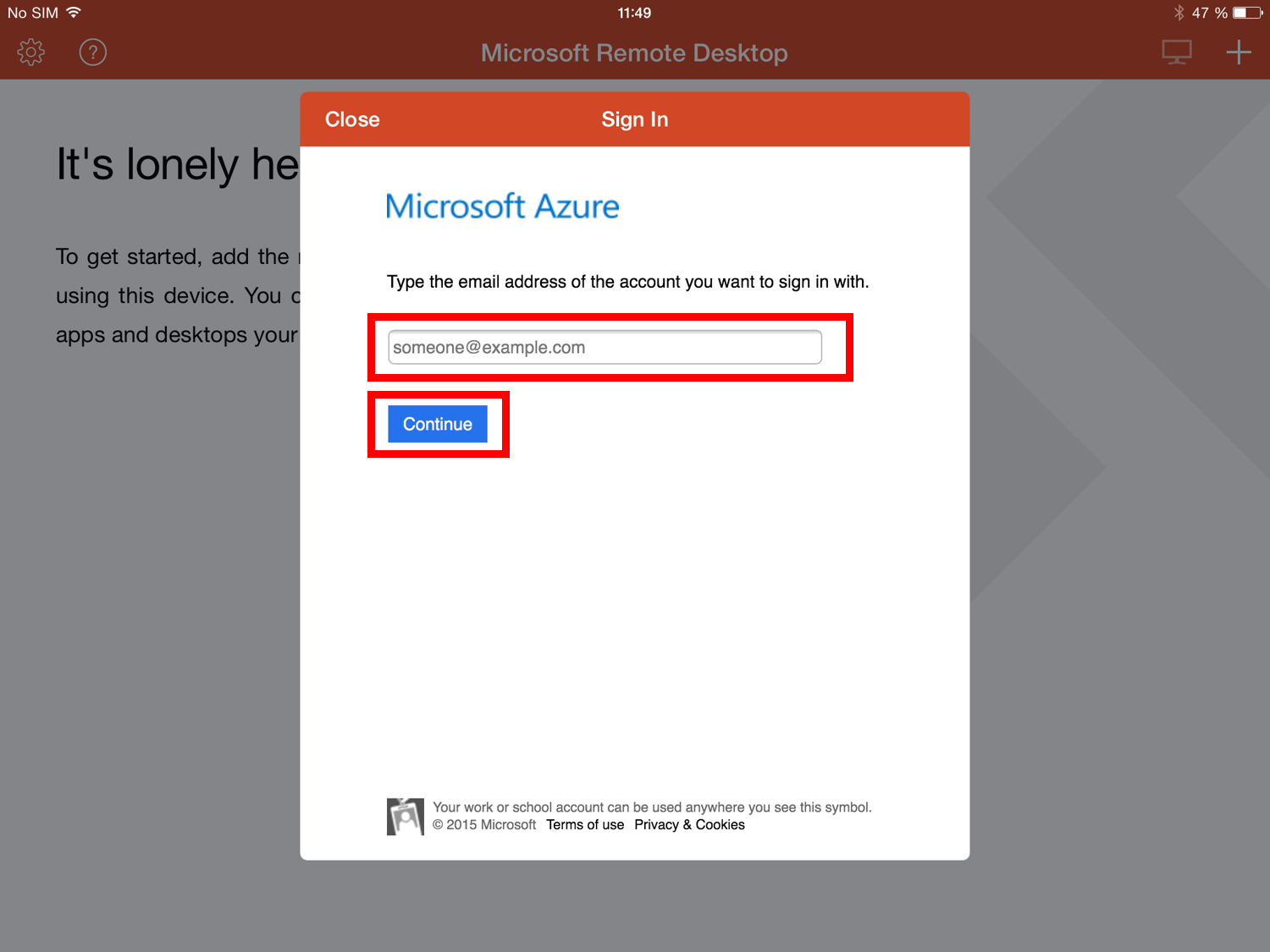
Task: Tap the "Type the email address" instruction text
Action: click(627, 282)
